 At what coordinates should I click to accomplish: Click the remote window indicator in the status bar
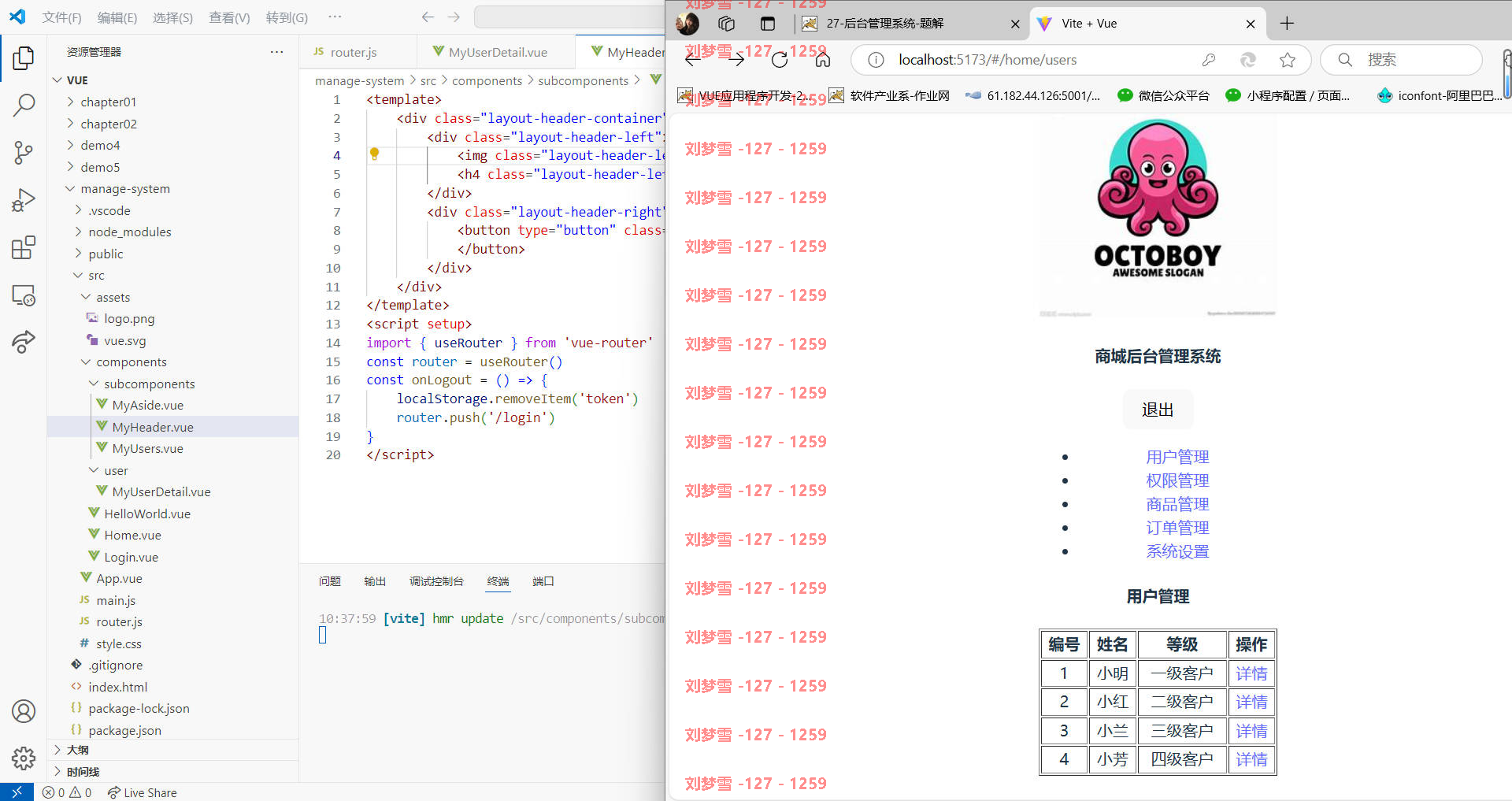pyautogui.click(x=17, y=792)
